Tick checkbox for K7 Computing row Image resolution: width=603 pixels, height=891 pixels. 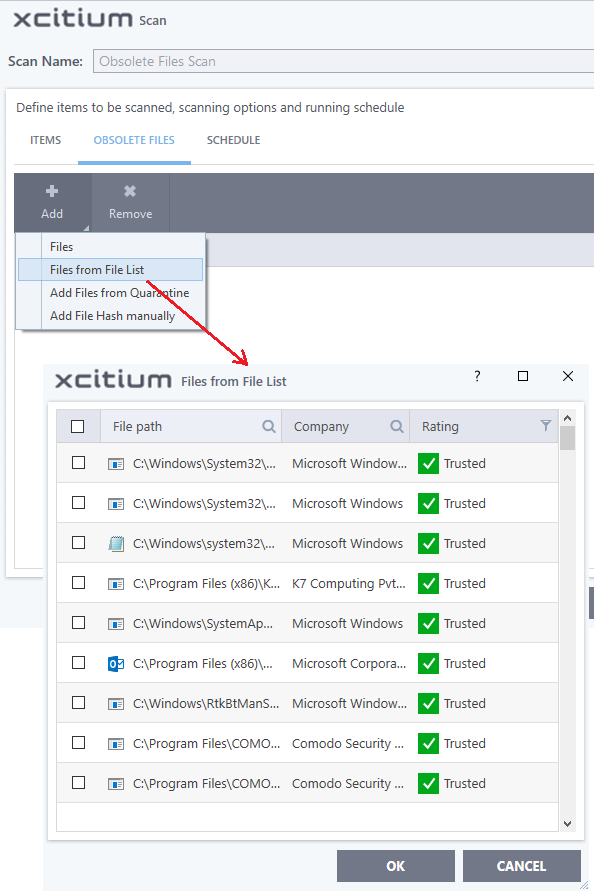[78, 582]
